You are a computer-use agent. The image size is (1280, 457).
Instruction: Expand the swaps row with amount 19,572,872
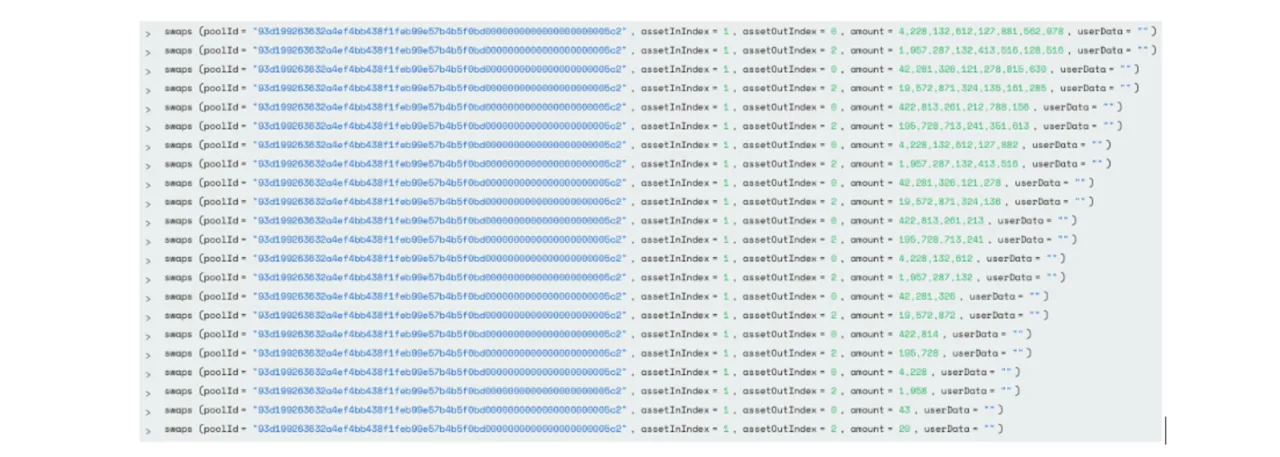[147, 316]
